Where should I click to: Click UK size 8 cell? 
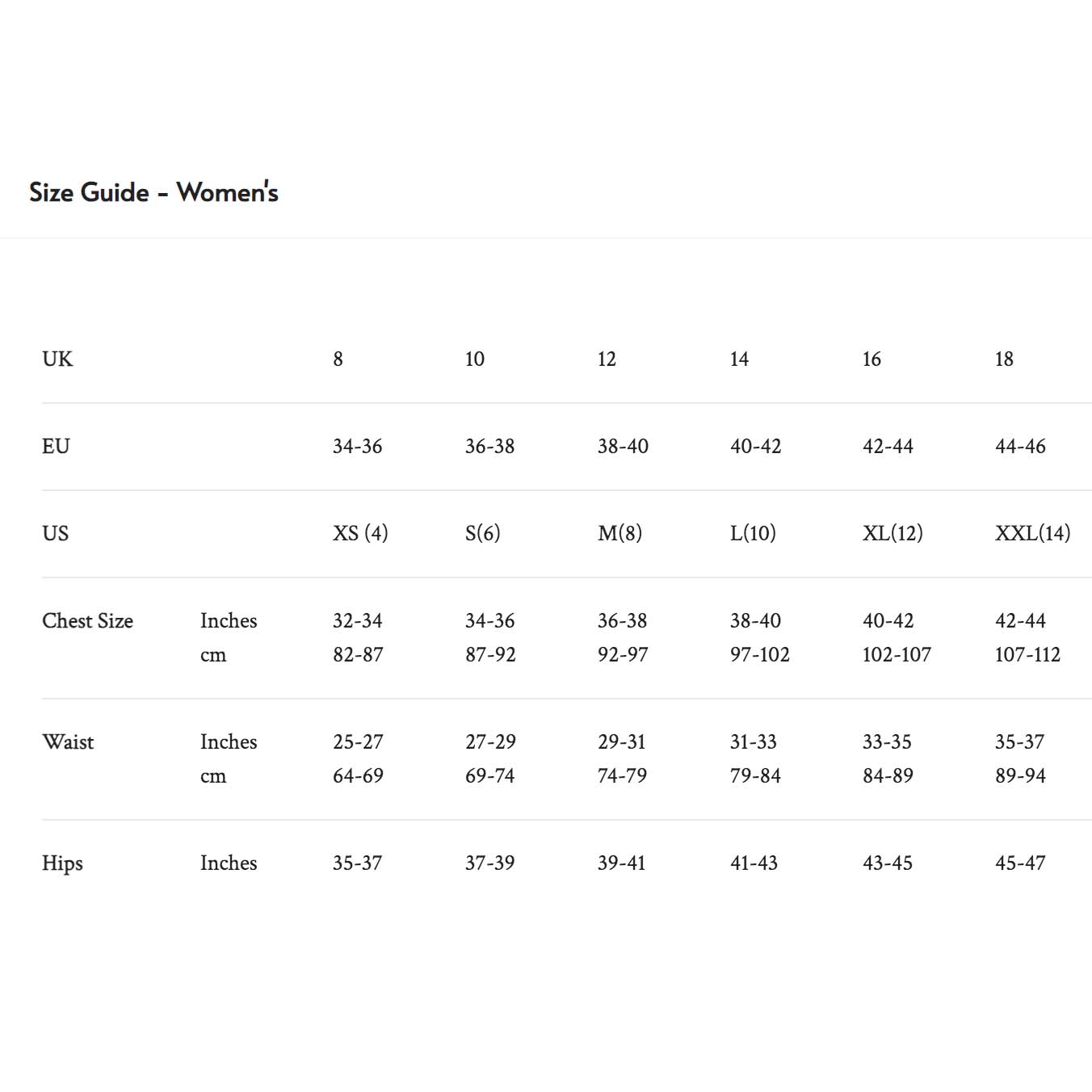pyautogui.click(x=338, y=359)
